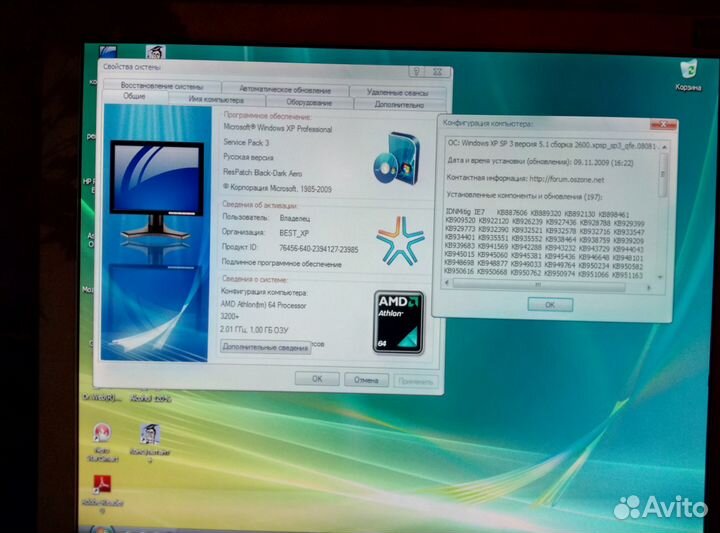Select the Общие tab

[134, 96]
